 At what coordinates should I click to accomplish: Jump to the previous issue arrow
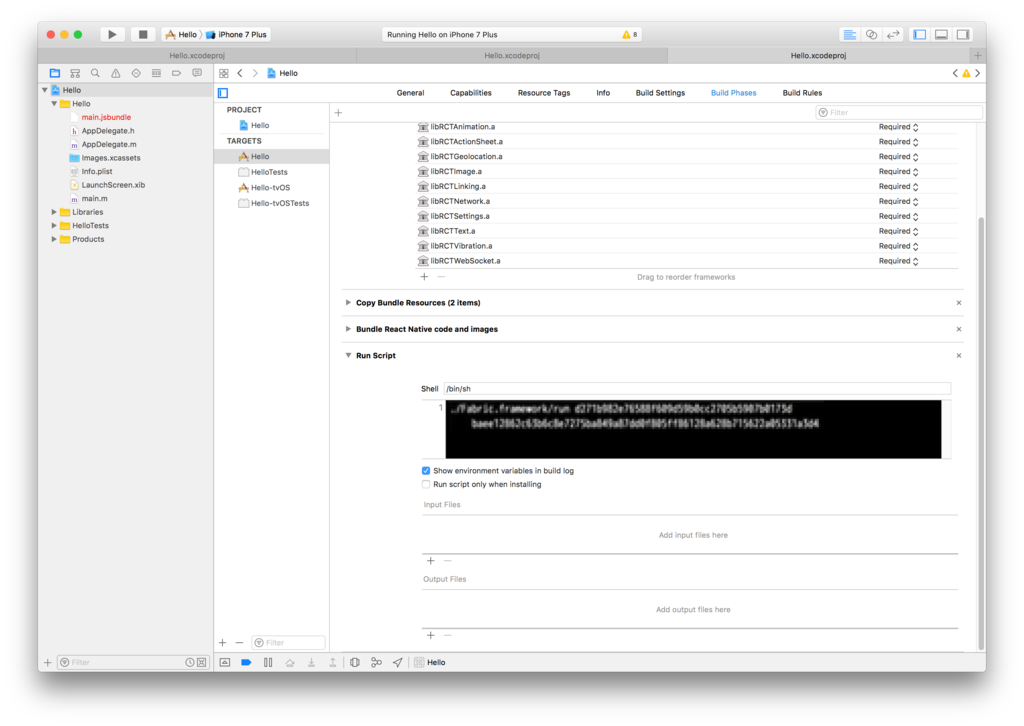tap(955, 73)
